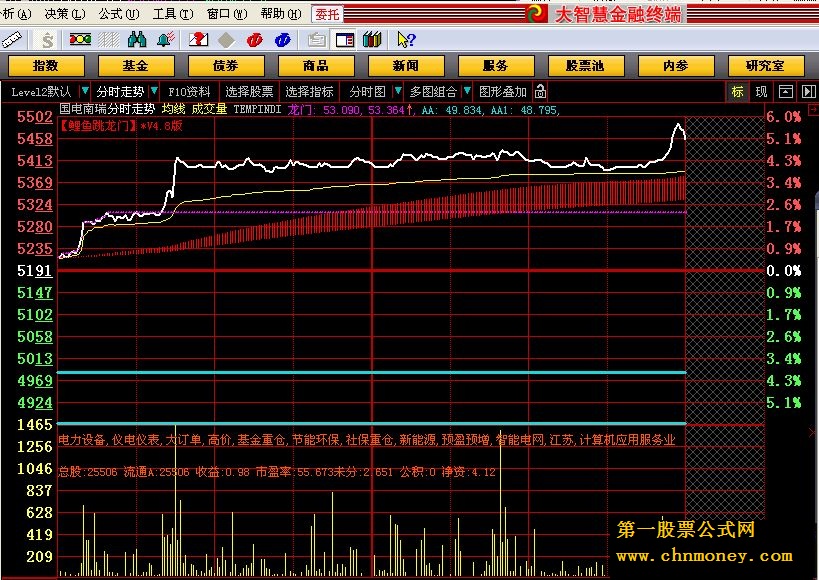Toggle the padlock icon beside 图形叠加
Image resolution: width=819 pixels, height=580 pixels.
pyautogui.click(x=541, y=91)
